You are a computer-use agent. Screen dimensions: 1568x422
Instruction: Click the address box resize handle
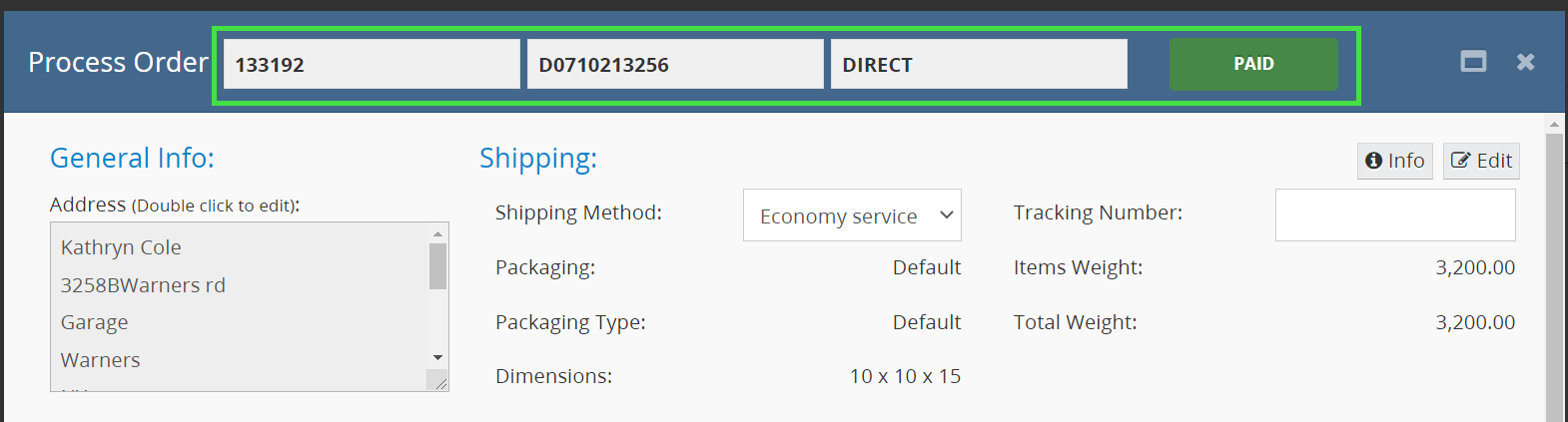[x=437, y=381]
